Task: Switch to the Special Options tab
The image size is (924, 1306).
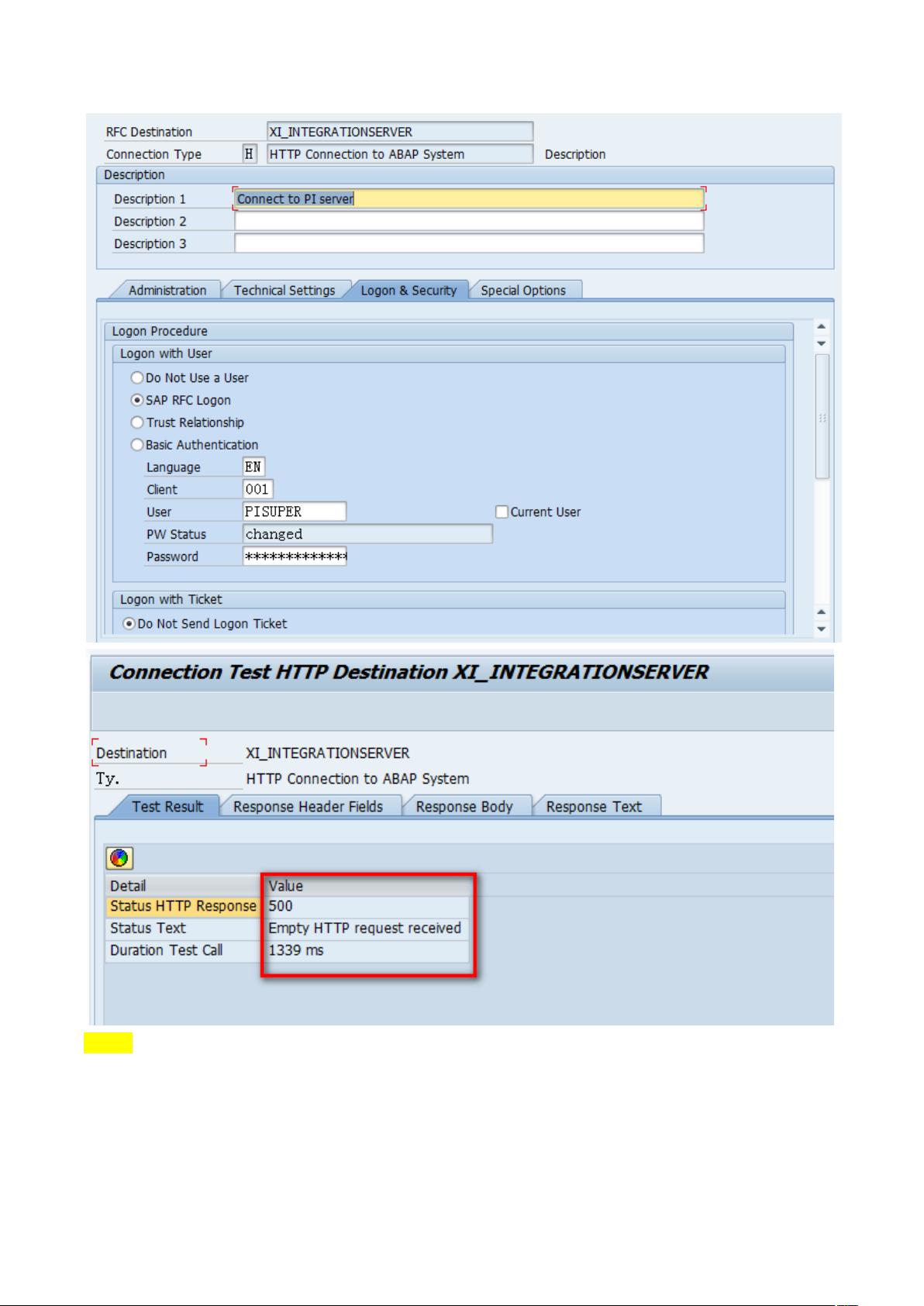Action: click(x=523, y=290)
